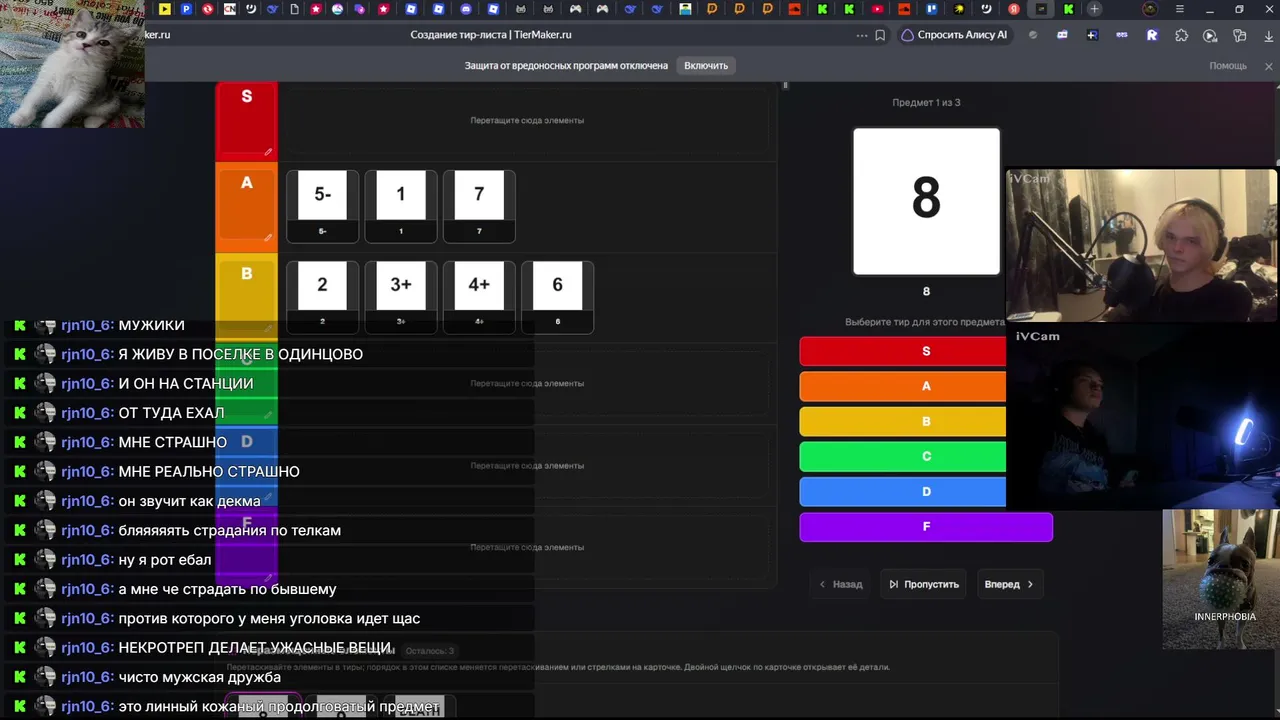
Task: Switch to the Discord browser tab
Action: (x=465, y=9)
